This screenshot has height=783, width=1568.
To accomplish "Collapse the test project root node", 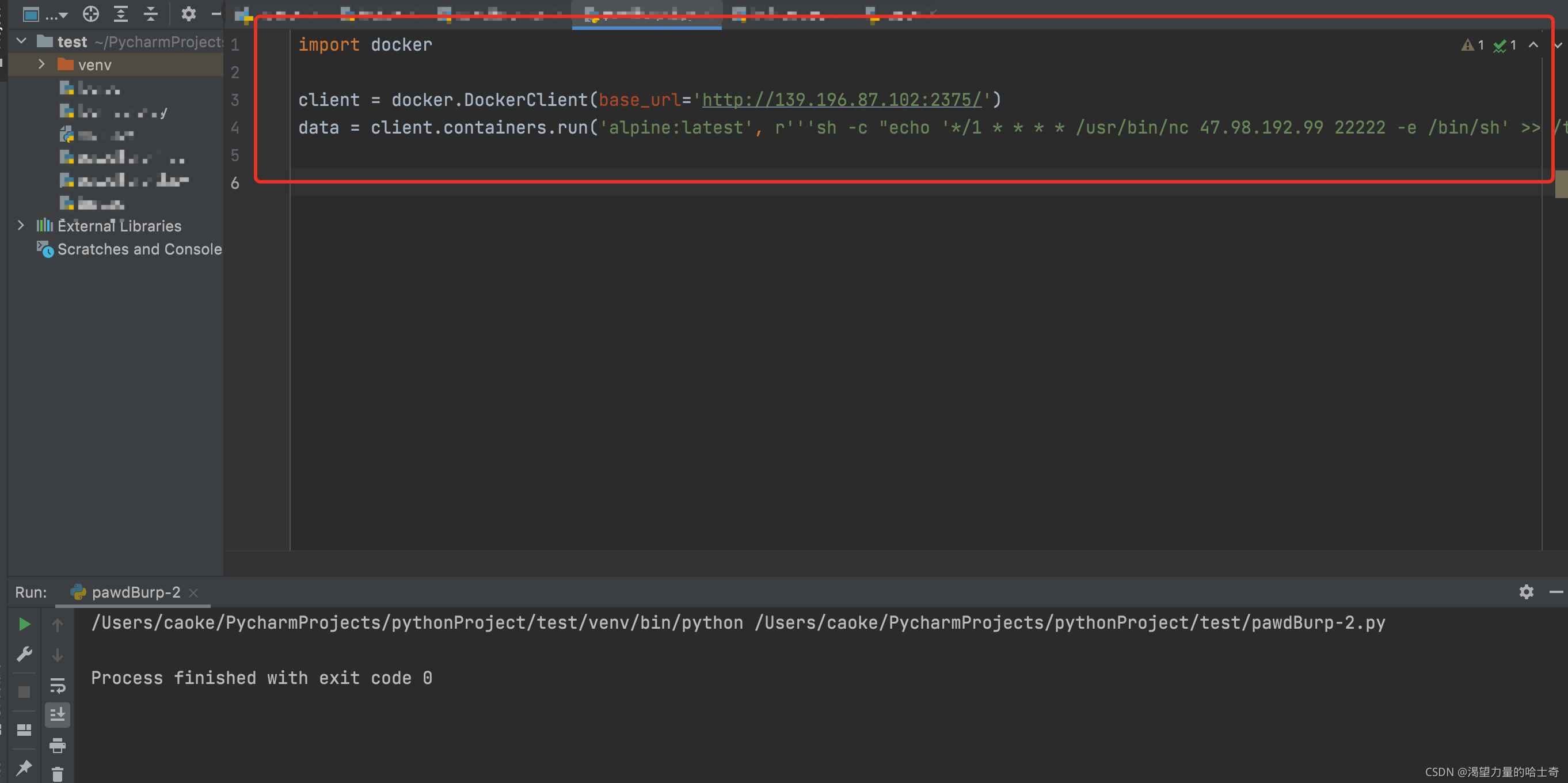I will click(21, 41).
